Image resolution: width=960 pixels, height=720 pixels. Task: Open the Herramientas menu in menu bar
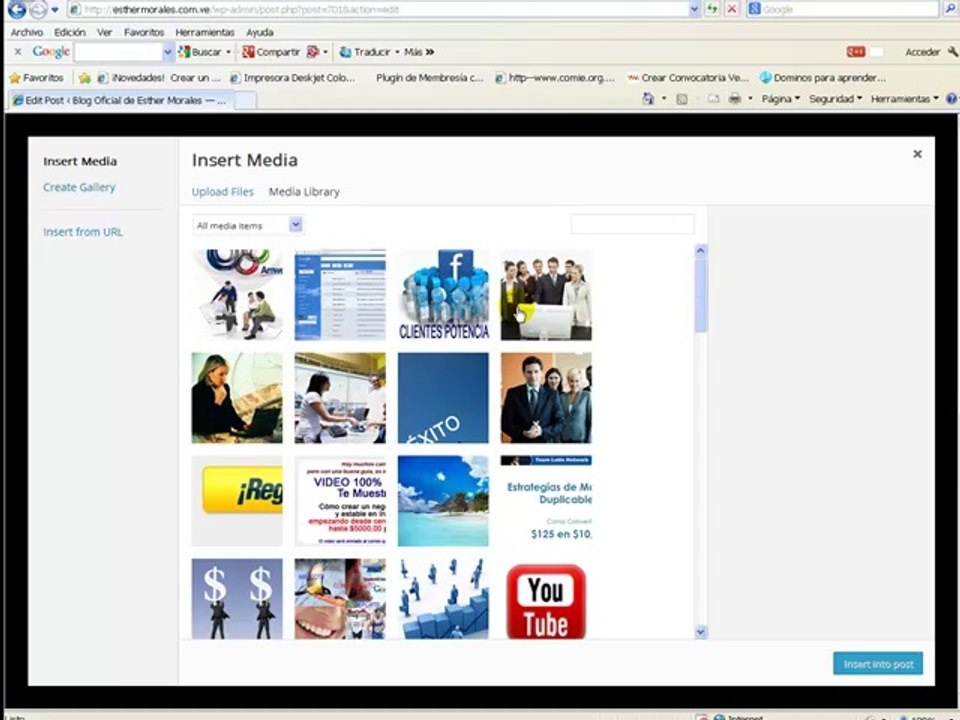pyautogui.click(x=204, y=32)
